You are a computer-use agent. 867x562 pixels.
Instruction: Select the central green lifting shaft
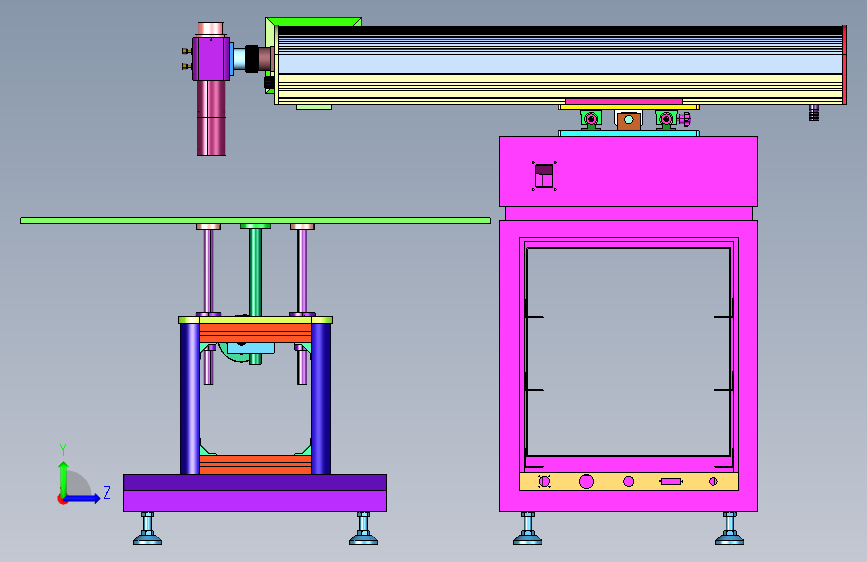(255, 271)
